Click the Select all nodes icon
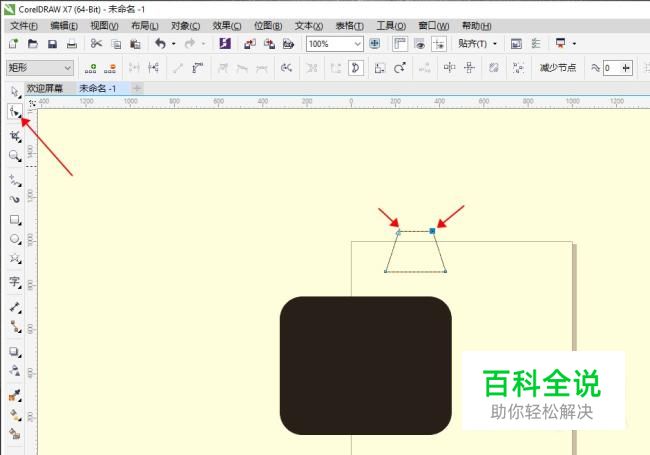 tap(518, 68)
